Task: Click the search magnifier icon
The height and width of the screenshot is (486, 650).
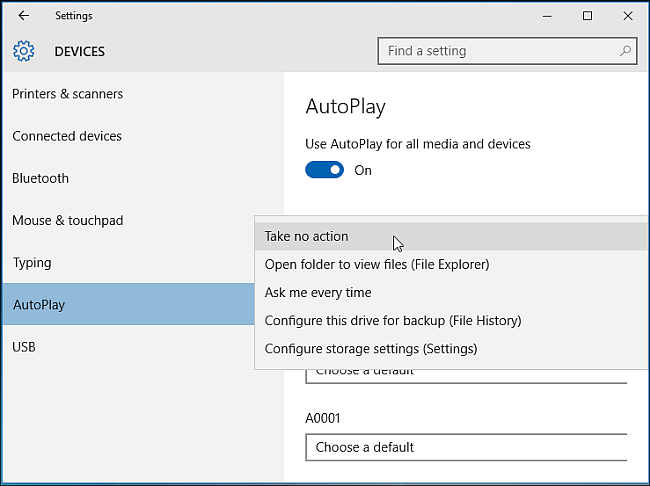Action: click(626, 51)
